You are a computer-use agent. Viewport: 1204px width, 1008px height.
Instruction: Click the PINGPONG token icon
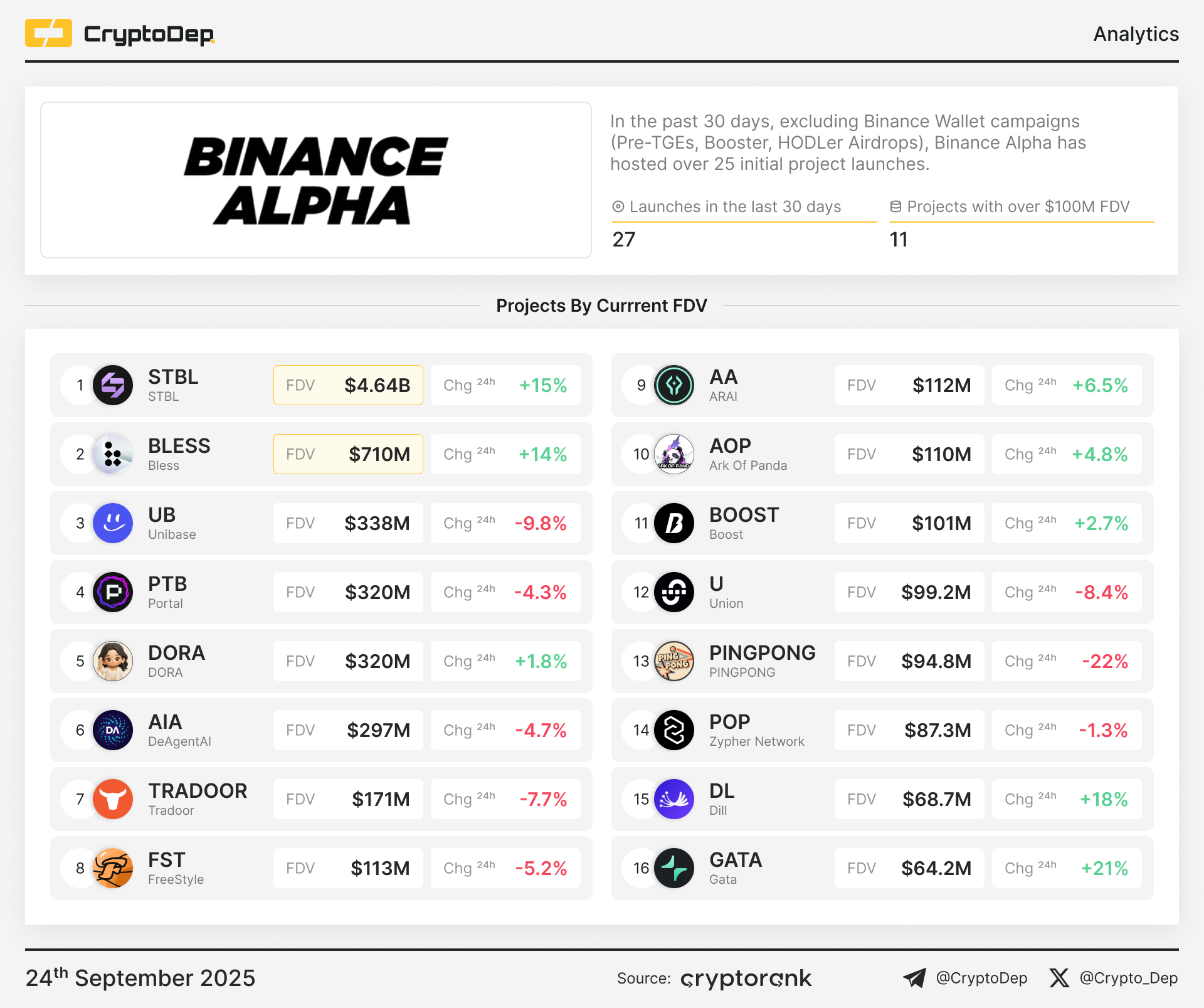coord(674,661)
